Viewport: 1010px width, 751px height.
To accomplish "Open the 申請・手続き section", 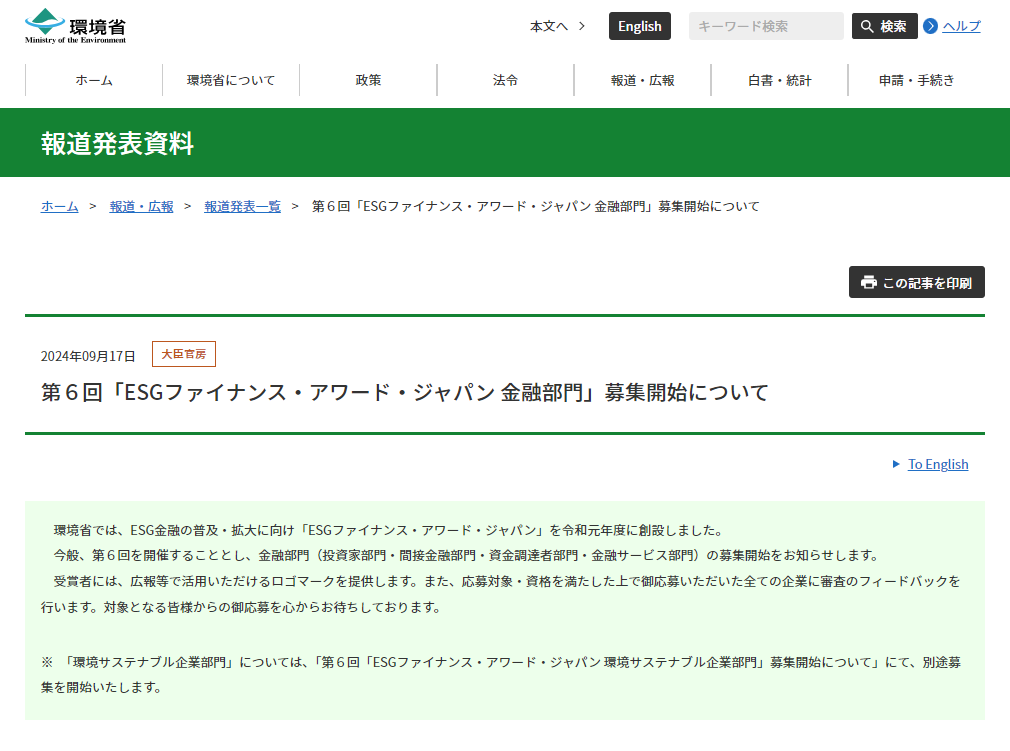I will tap(918, 79).
